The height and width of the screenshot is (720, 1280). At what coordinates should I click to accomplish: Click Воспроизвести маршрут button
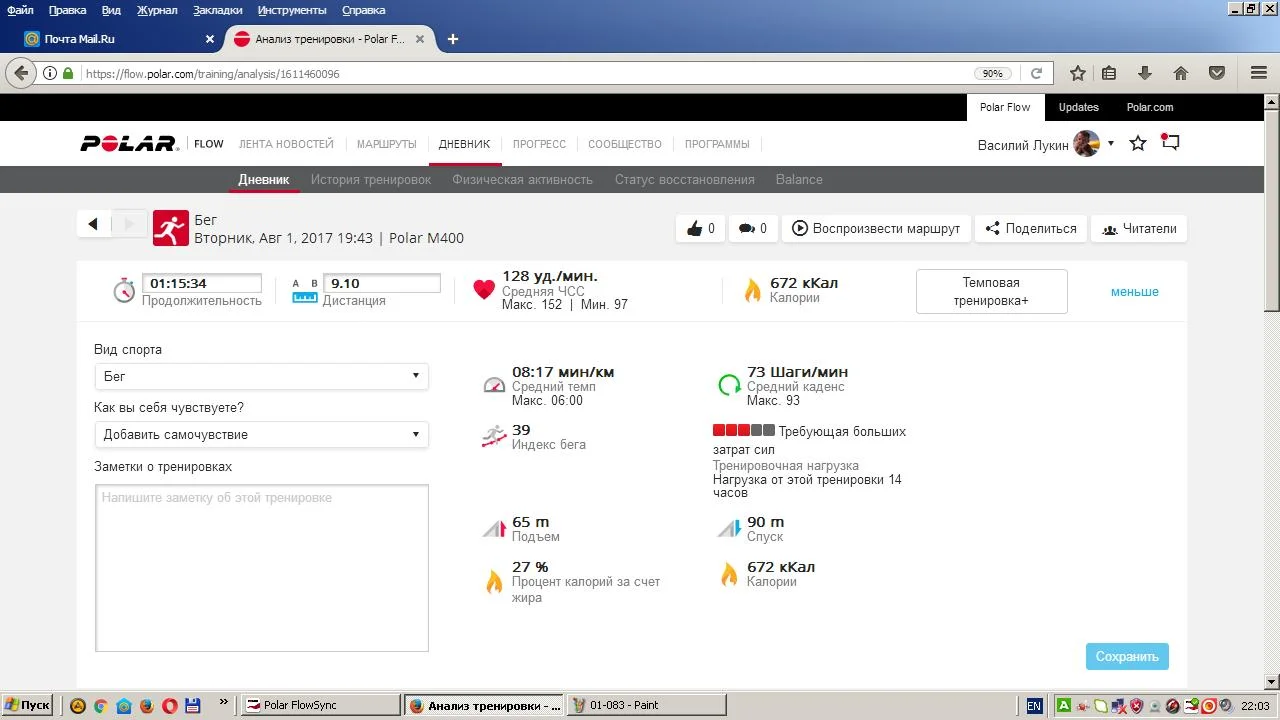coord(875,228)
